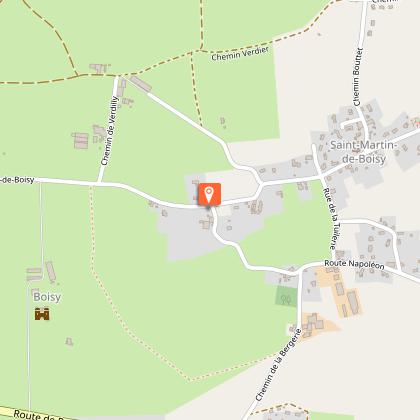The image size is (420, 420).
Task: Click the isolated building below Chemin Verdier
Action: (x=223, y=121)
